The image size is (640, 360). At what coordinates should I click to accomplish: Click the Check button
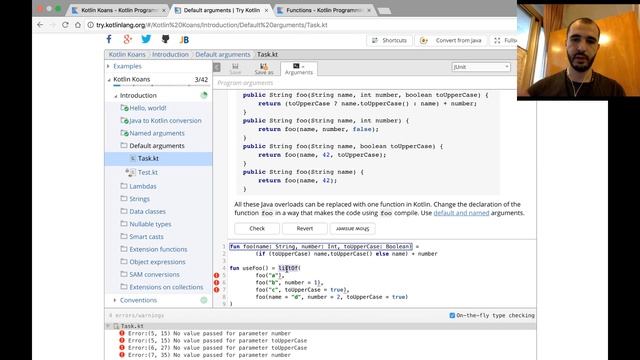pos(257,229)
